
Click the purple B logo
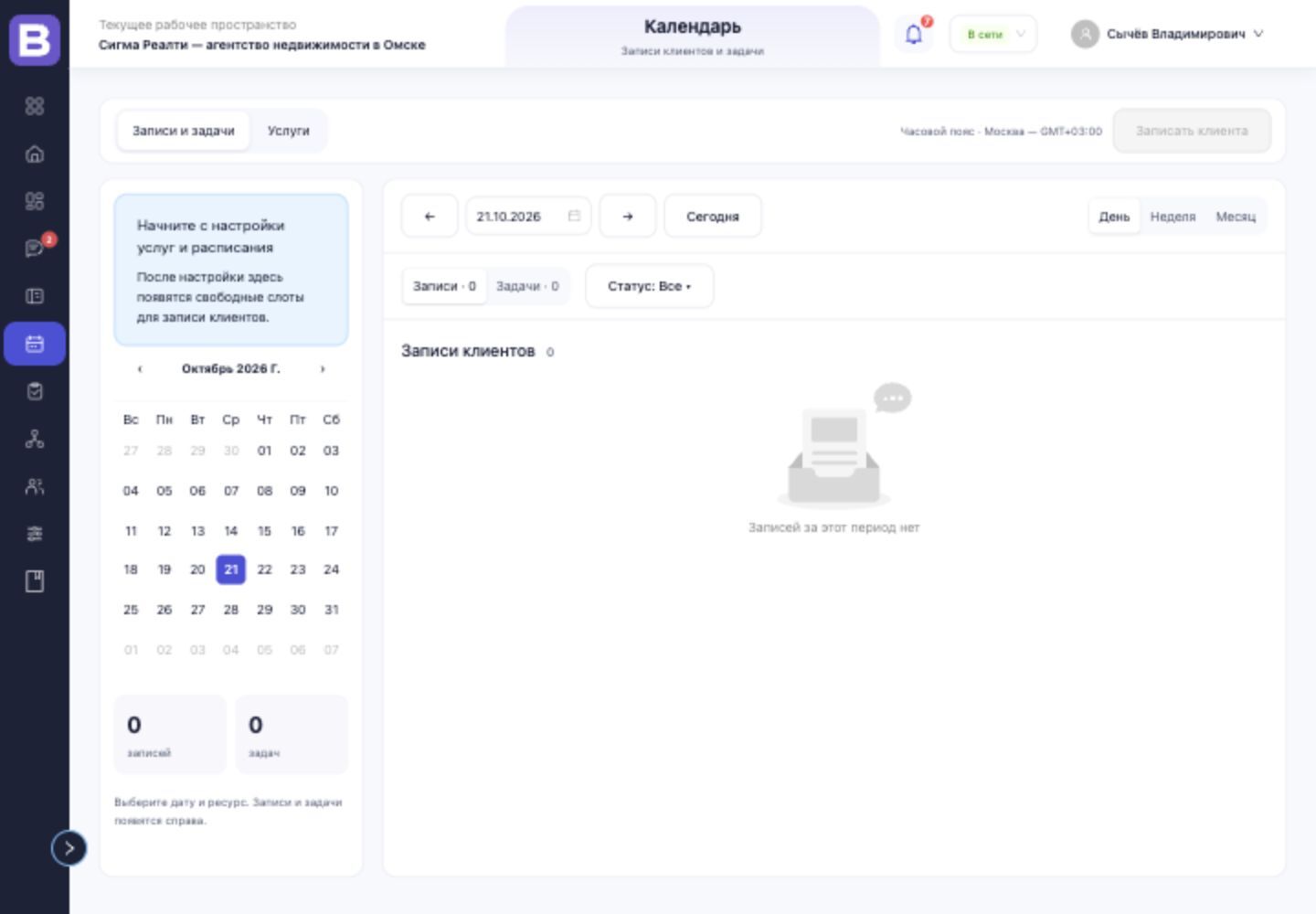click(35, 40)
